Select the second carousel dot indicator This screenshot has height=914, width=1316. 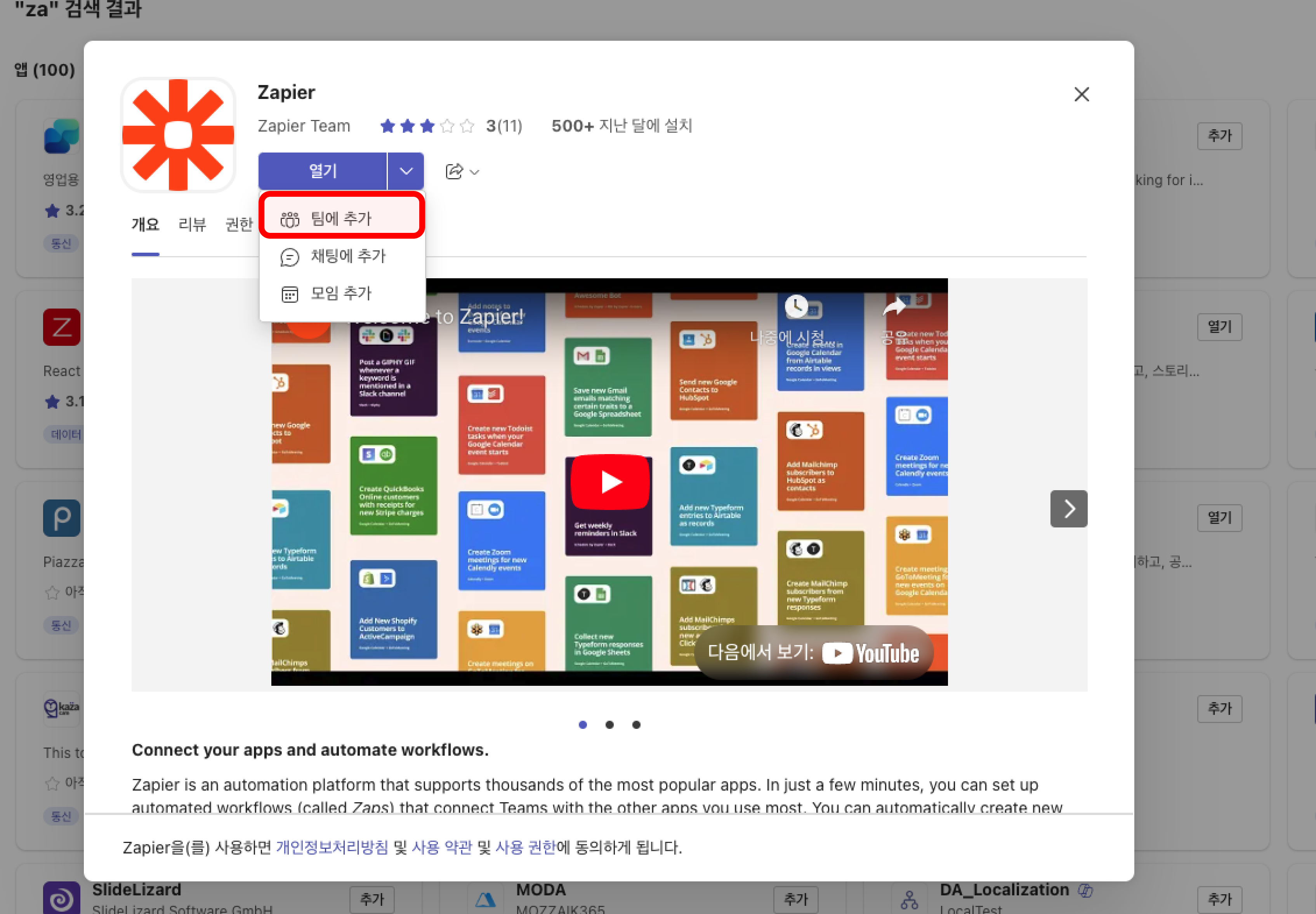pos(609,725)
